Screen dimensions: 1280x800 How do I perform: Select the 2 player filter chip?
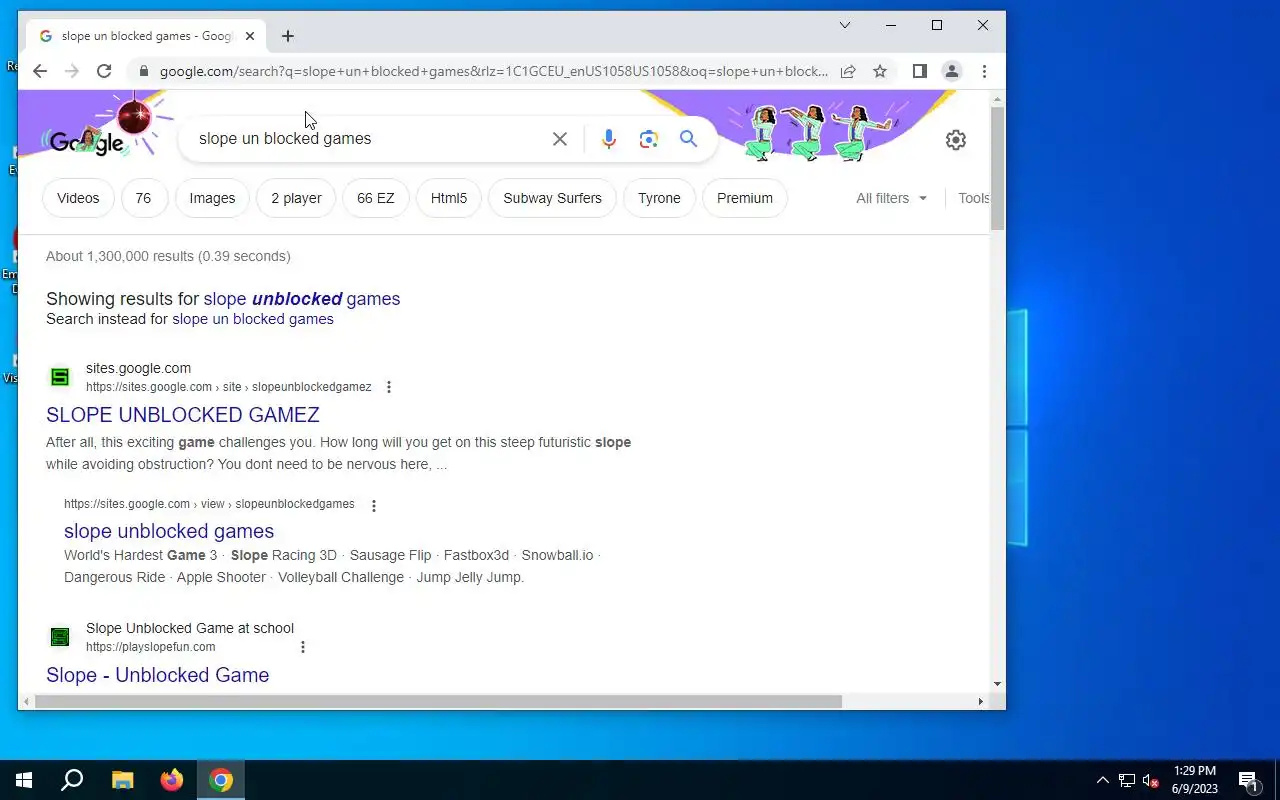click(x=296, y=198)
